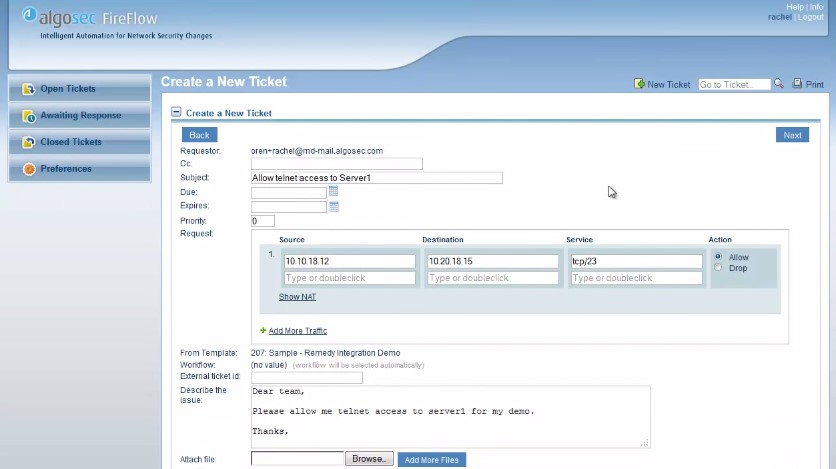The width and height of the screenshot is (836, 469).
Task: Click the Destination field containing 10.20.18.15
Action: coord(493,261)
